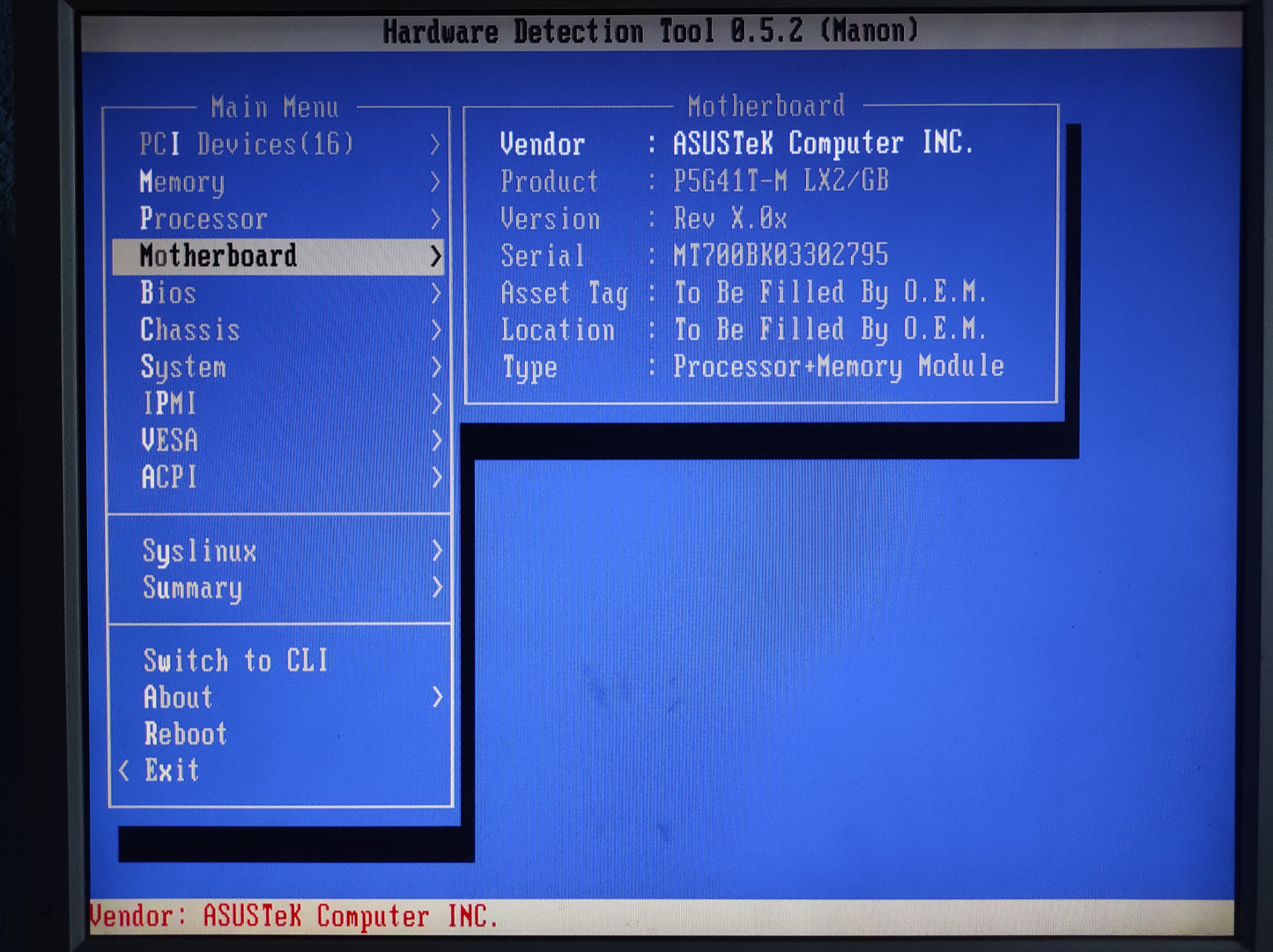This screenshot has height=952, width=1273.
Task: Click the Vendor row in Motherboard panel
Action: [736, 144]
